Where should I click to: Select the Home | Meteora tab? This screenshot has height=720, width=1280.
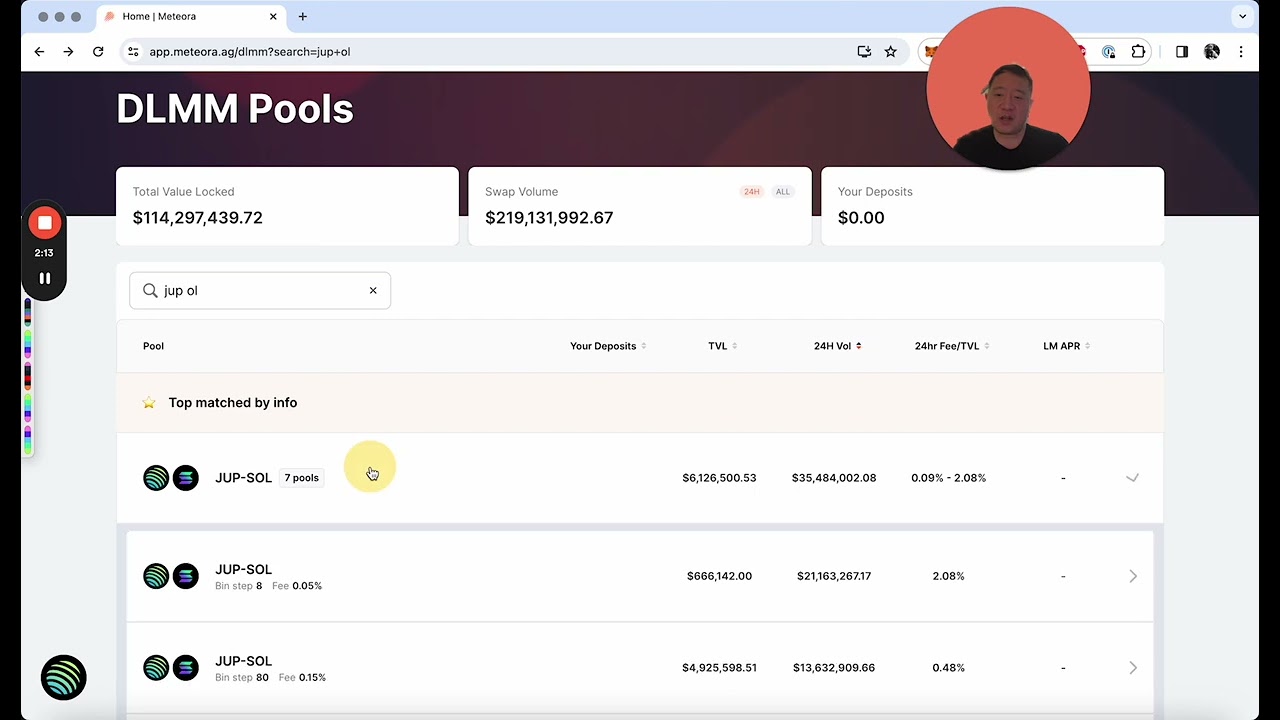pyautogui.click(x=190, y=17)
